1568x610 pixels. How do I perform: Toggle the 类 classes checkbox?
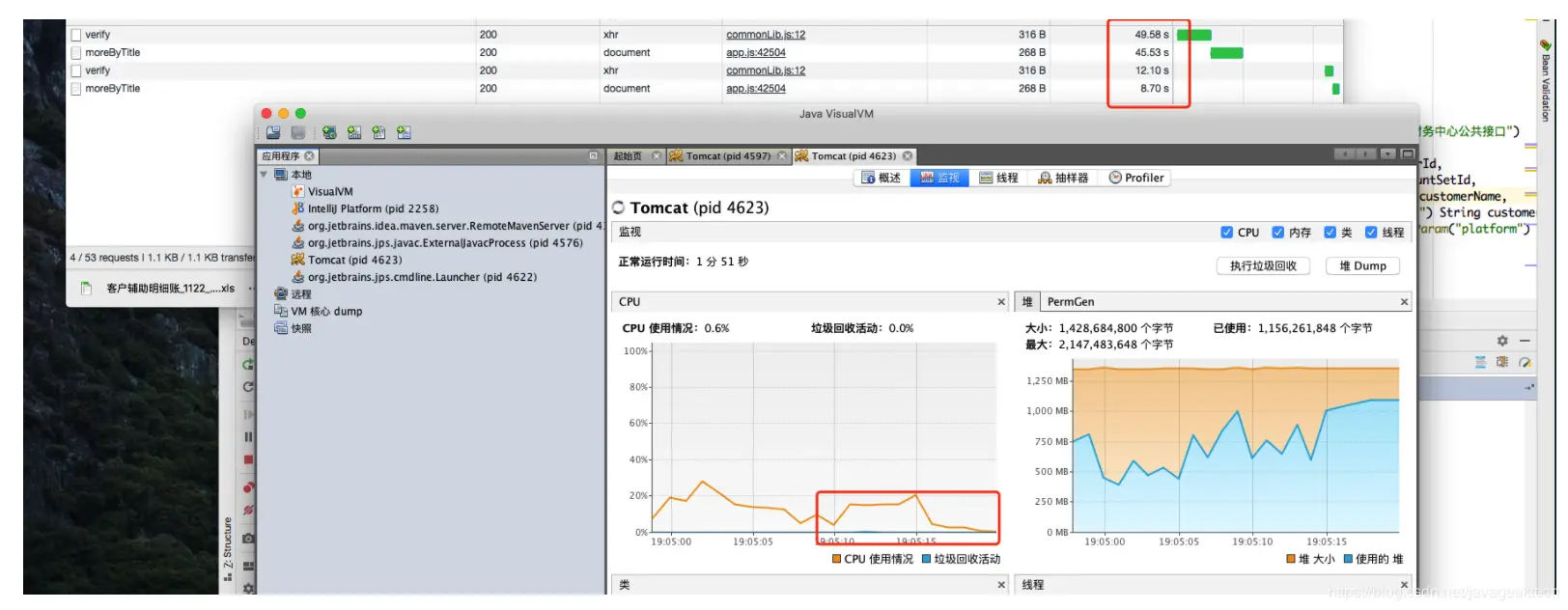(1330, 233)
